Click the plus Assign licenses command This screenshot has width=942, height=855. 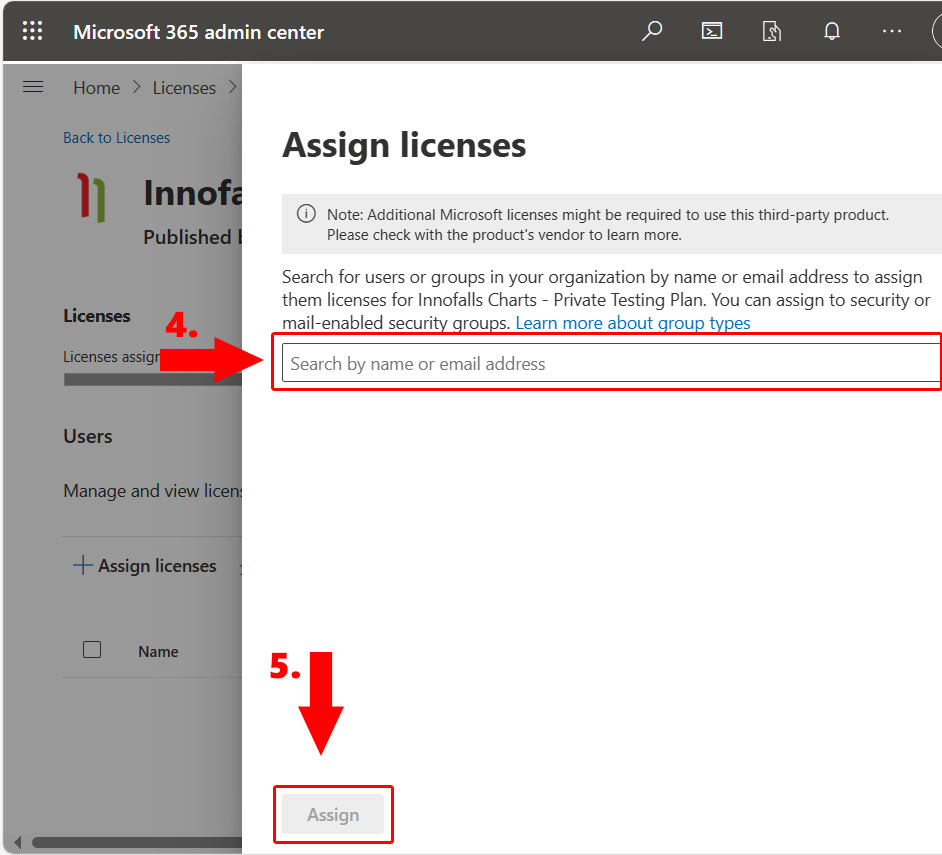coord(145,566)
